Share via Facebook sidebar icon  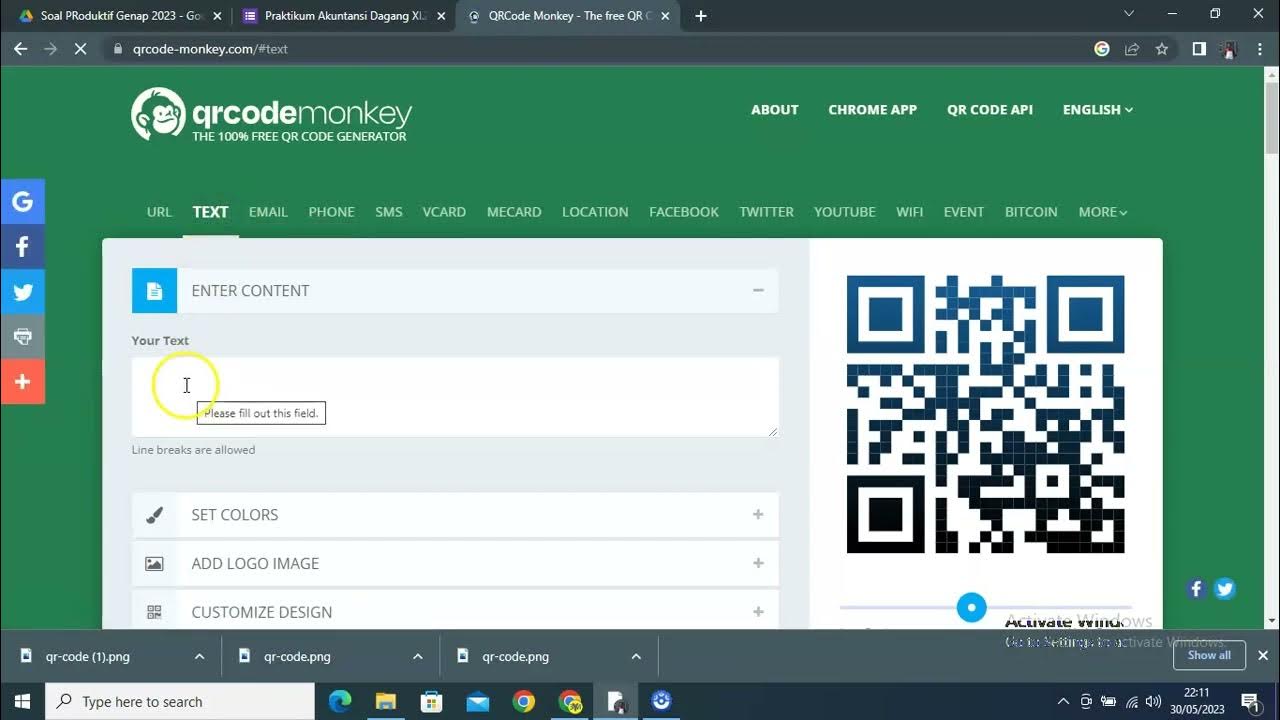point(22,246)
